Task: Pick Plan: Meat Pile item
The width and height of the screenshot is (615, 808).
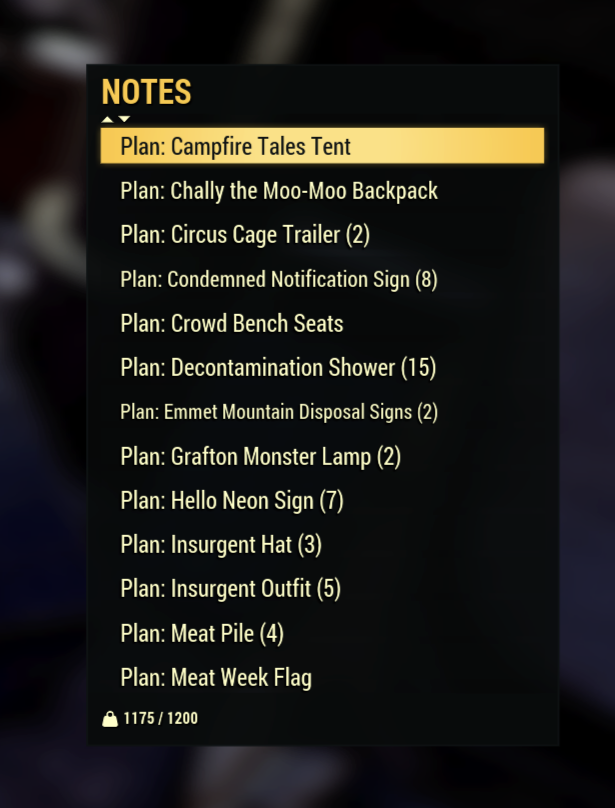Action: pos(322,633)
